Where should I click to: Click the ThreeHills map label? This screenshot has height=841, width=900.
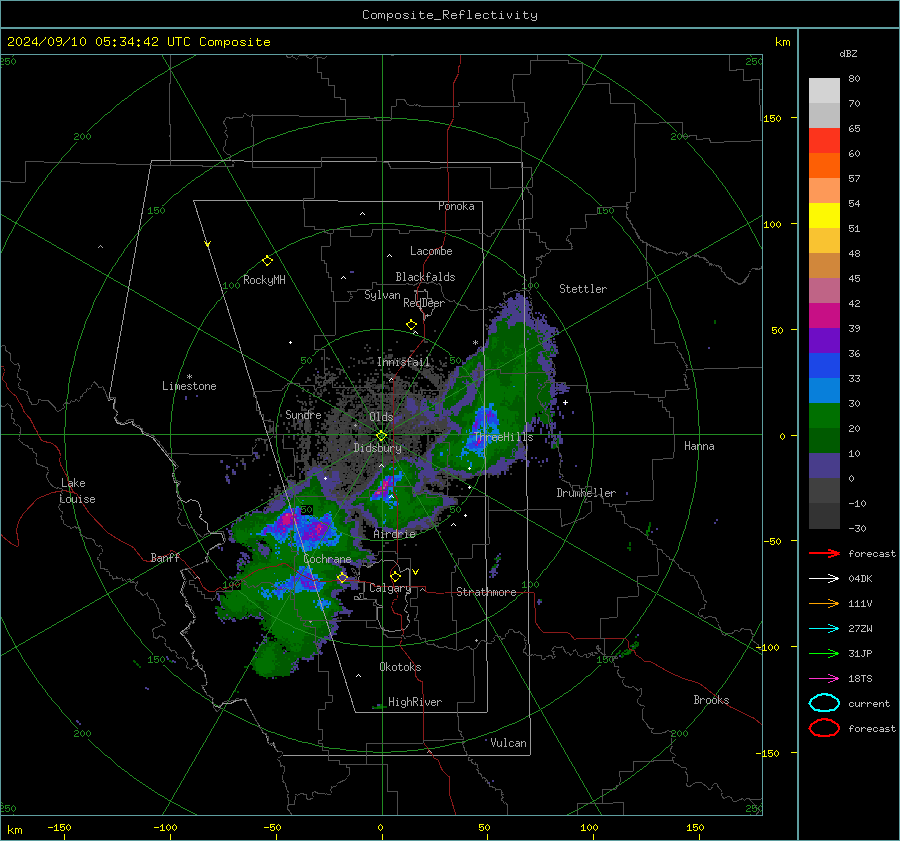[x=503, y=437]
